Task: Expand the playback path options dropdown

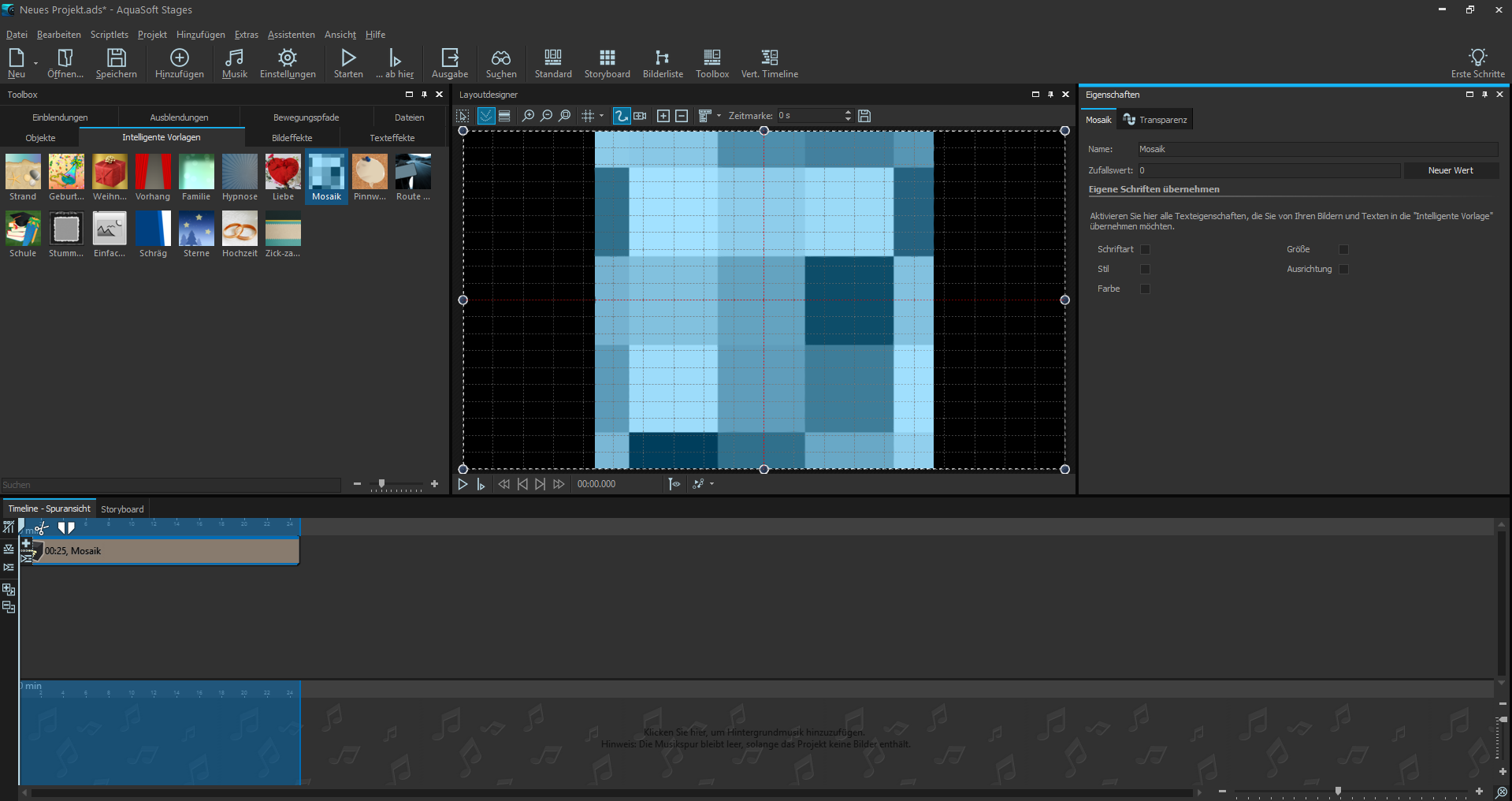Action: 712,484
